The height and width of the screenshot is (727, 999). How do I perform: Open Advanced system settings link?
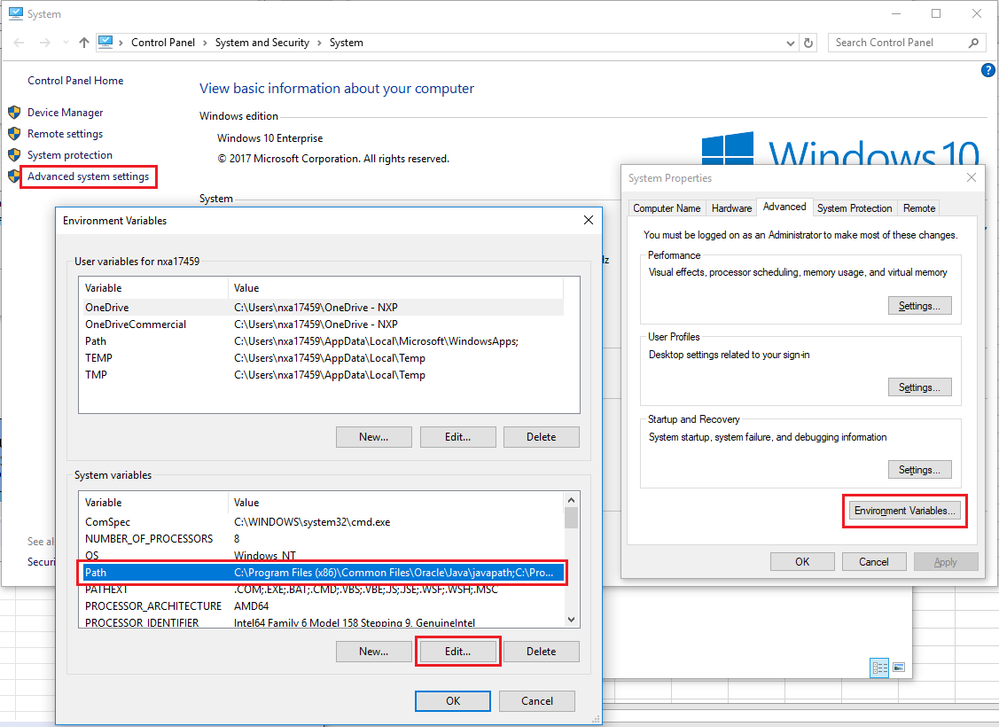88,176
